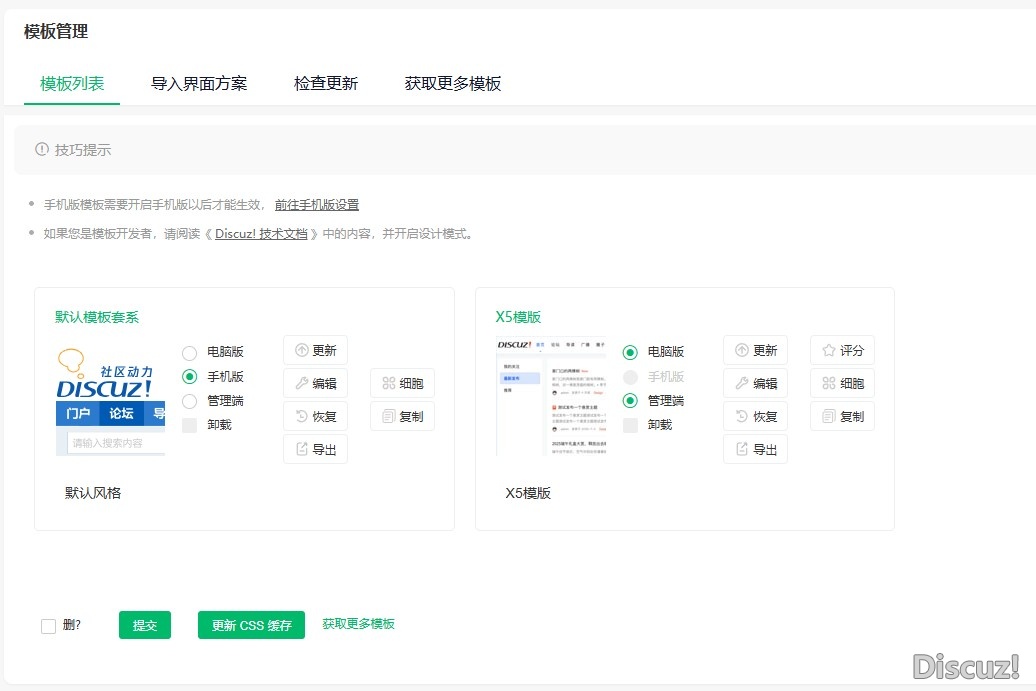
Task: Switch to the 导入界面方案 tab
Action: (x=199, y=84)
